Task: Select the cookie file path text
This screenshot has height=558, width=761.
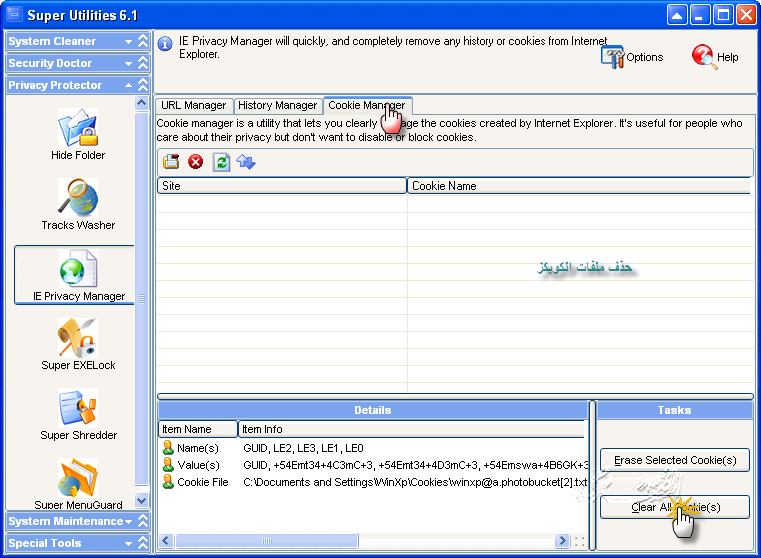Action: [x=415, y=482]
